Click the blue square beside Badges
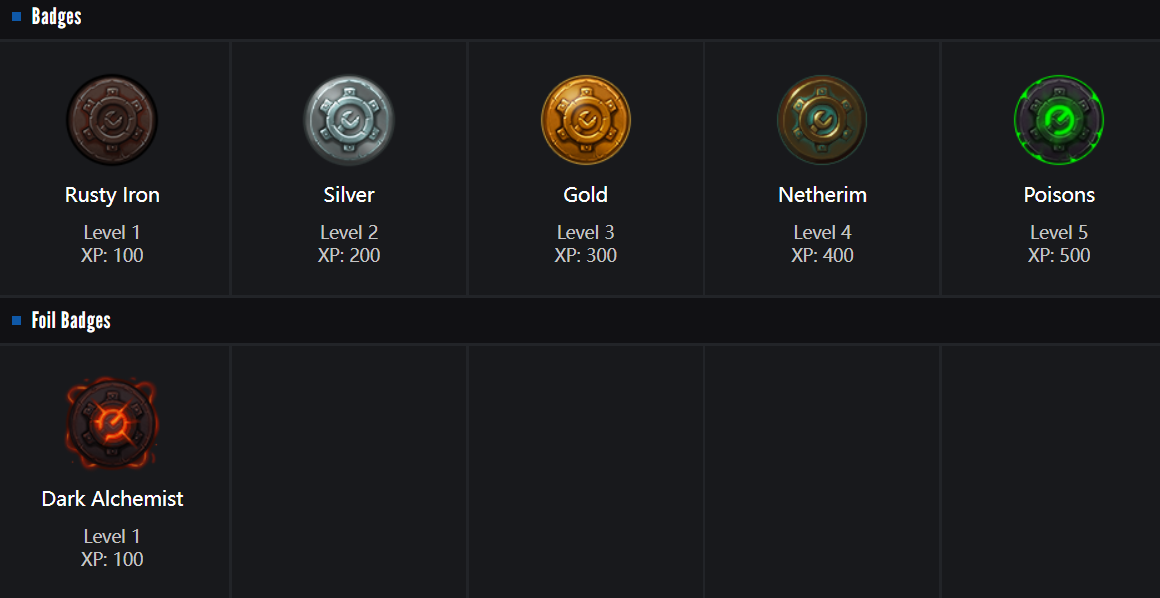The width and height of the screenshot is (1160, 598). tap(17, 17)
